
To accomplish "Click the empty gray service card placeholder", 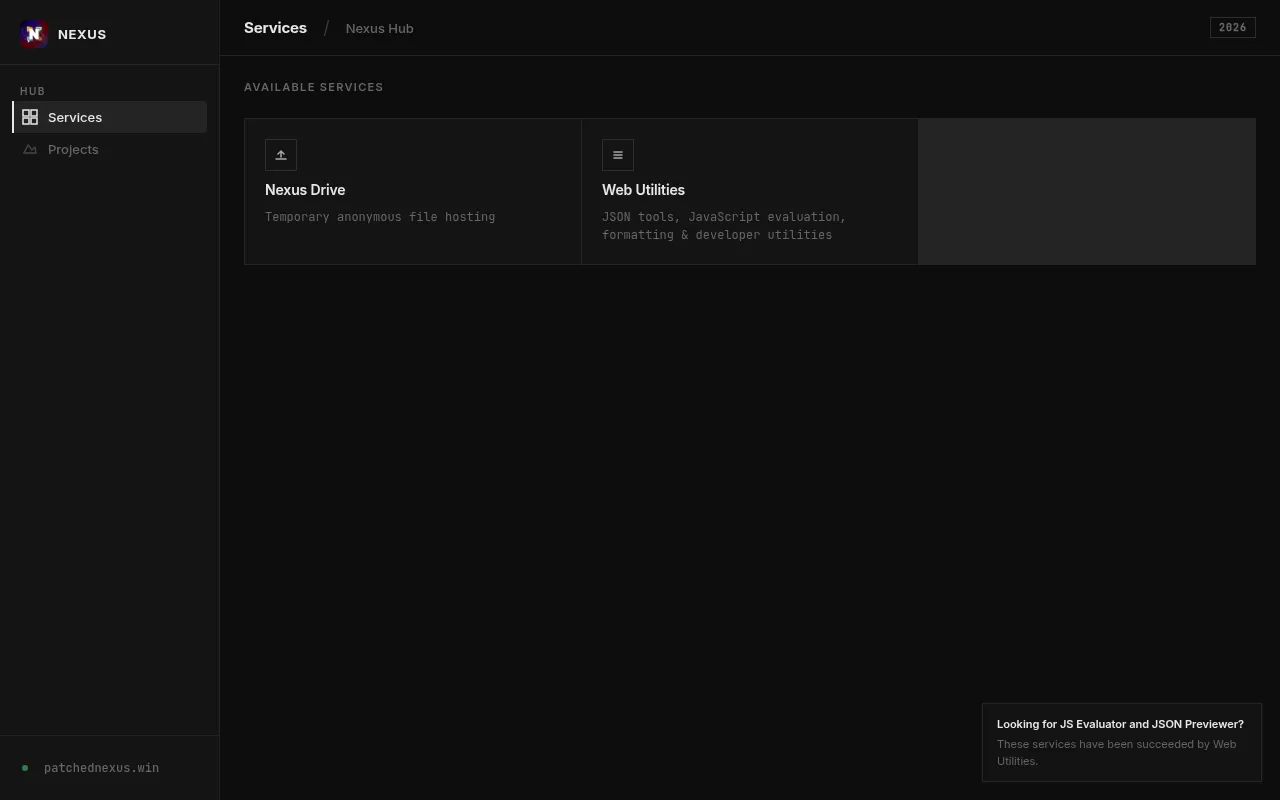I will [1087, 191].
